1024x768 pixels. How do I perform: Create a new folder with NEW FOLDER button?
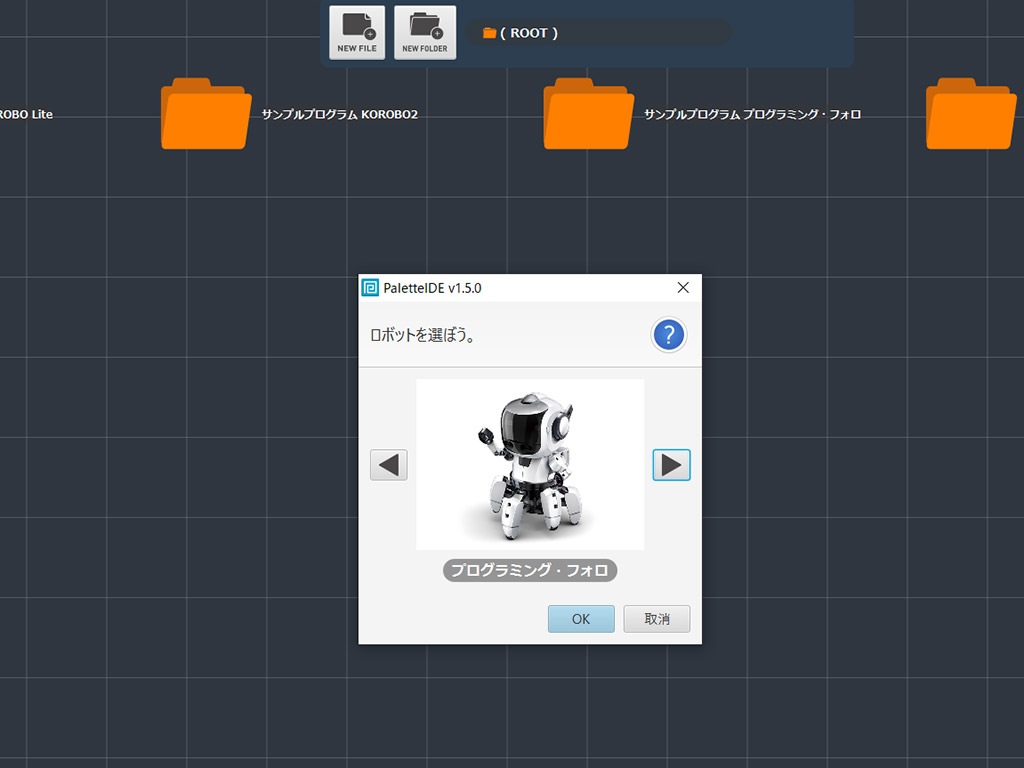point(424,33)
